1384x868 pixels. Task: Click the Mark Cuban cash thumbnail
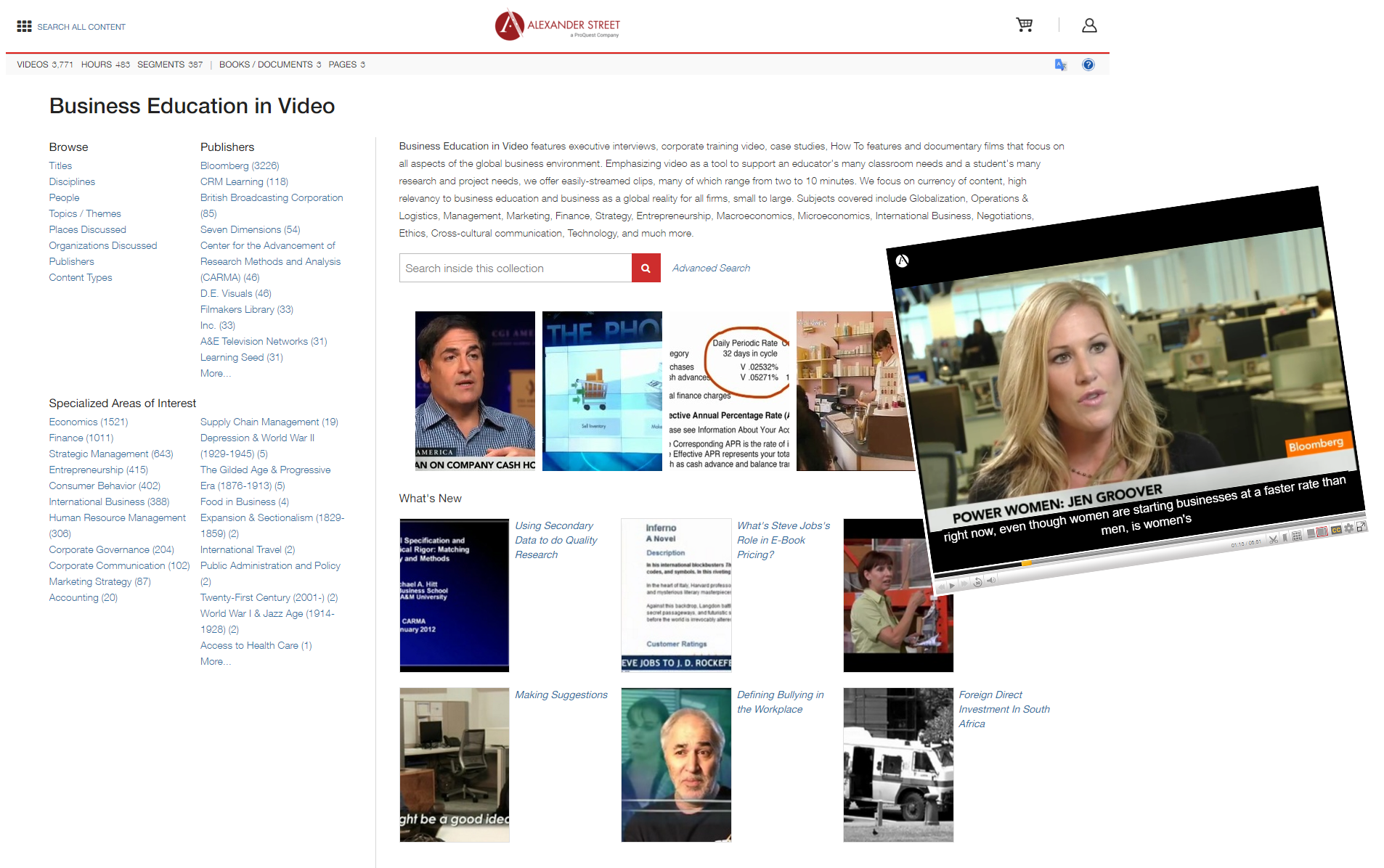pos(475,391)
